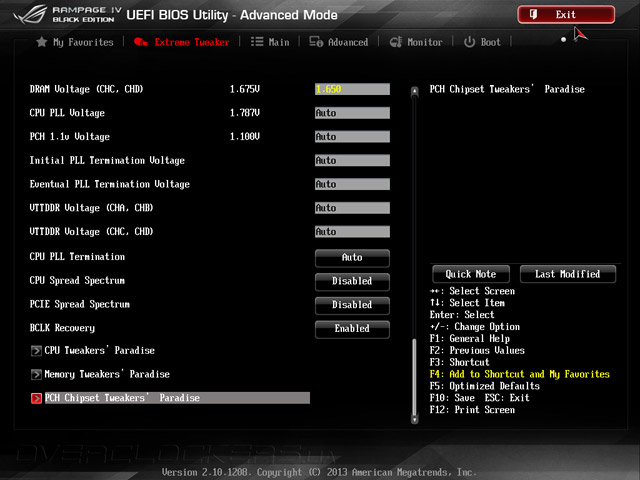The image size is (640, 480).
Task: Click the Monitor tab's gauge icon
Action: [x=396, y=42]
